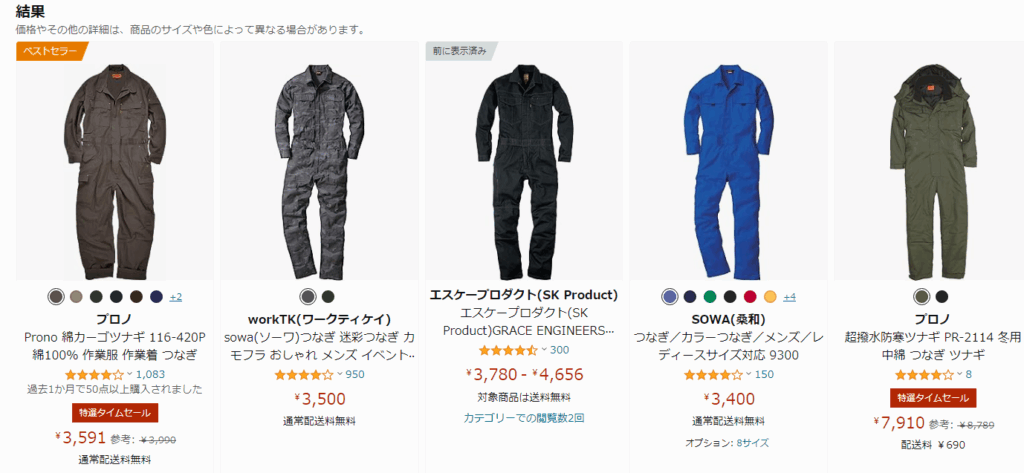1024x473 pixels.
Task: Choose the yellow swatch on SOWA coverall
Action: [770, 297]
